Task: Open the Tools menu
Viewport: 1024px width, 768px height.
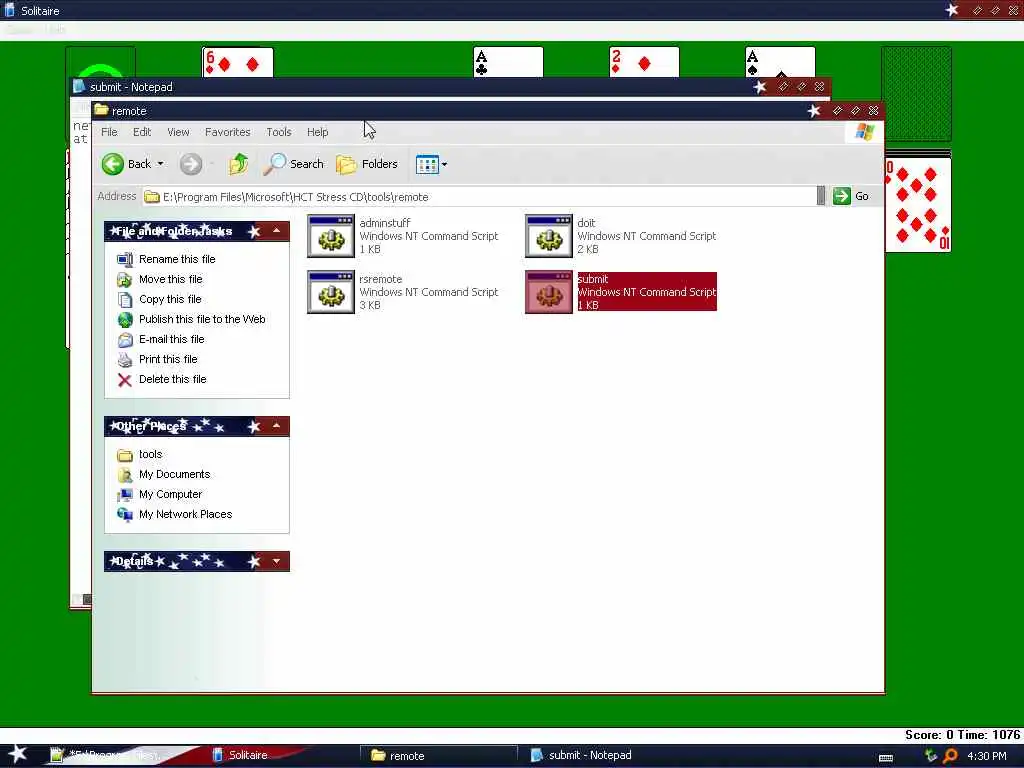Action: point(279,132)
